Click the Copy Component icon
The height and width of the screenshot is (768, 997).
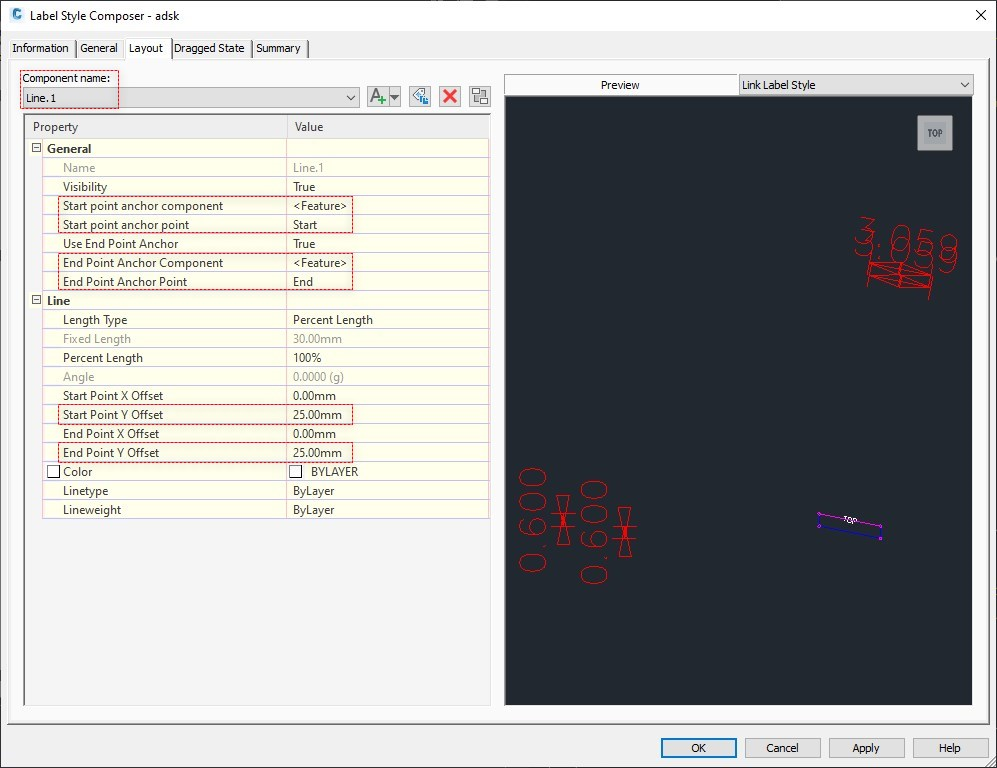pos(420,97)
